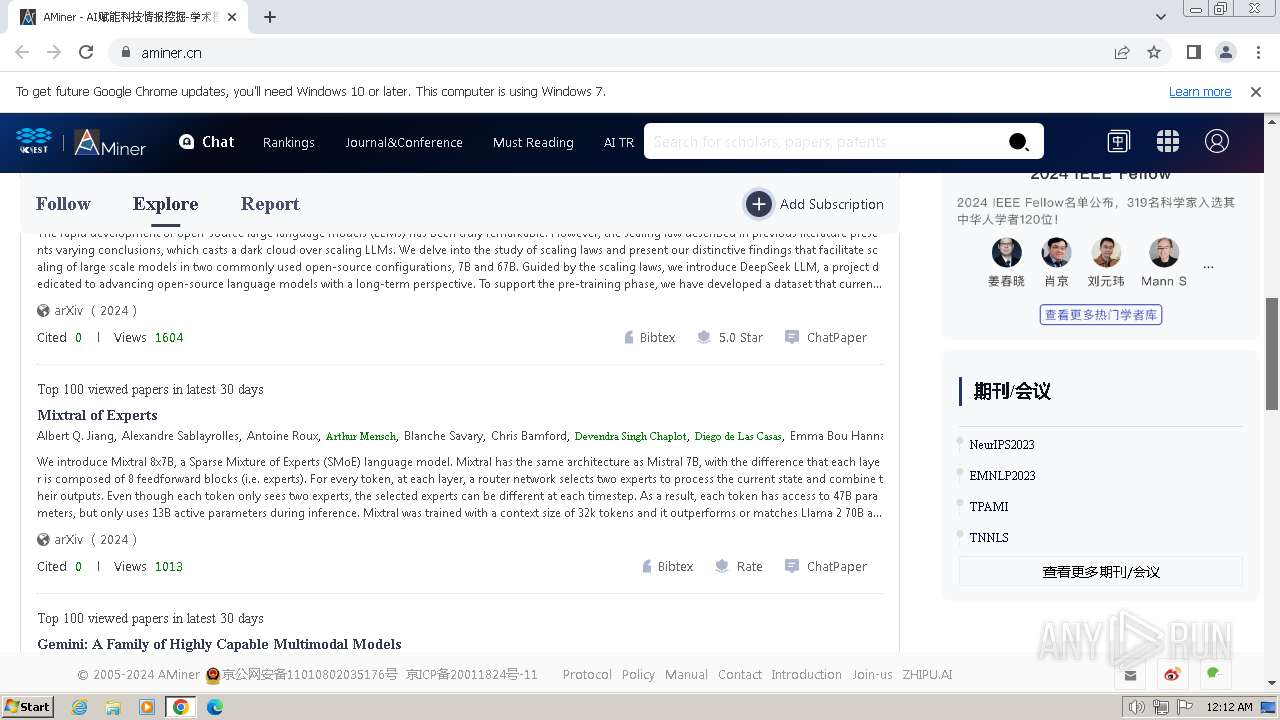
Task: Switch language with the Chinese character icon
Action: (1118, 142)
